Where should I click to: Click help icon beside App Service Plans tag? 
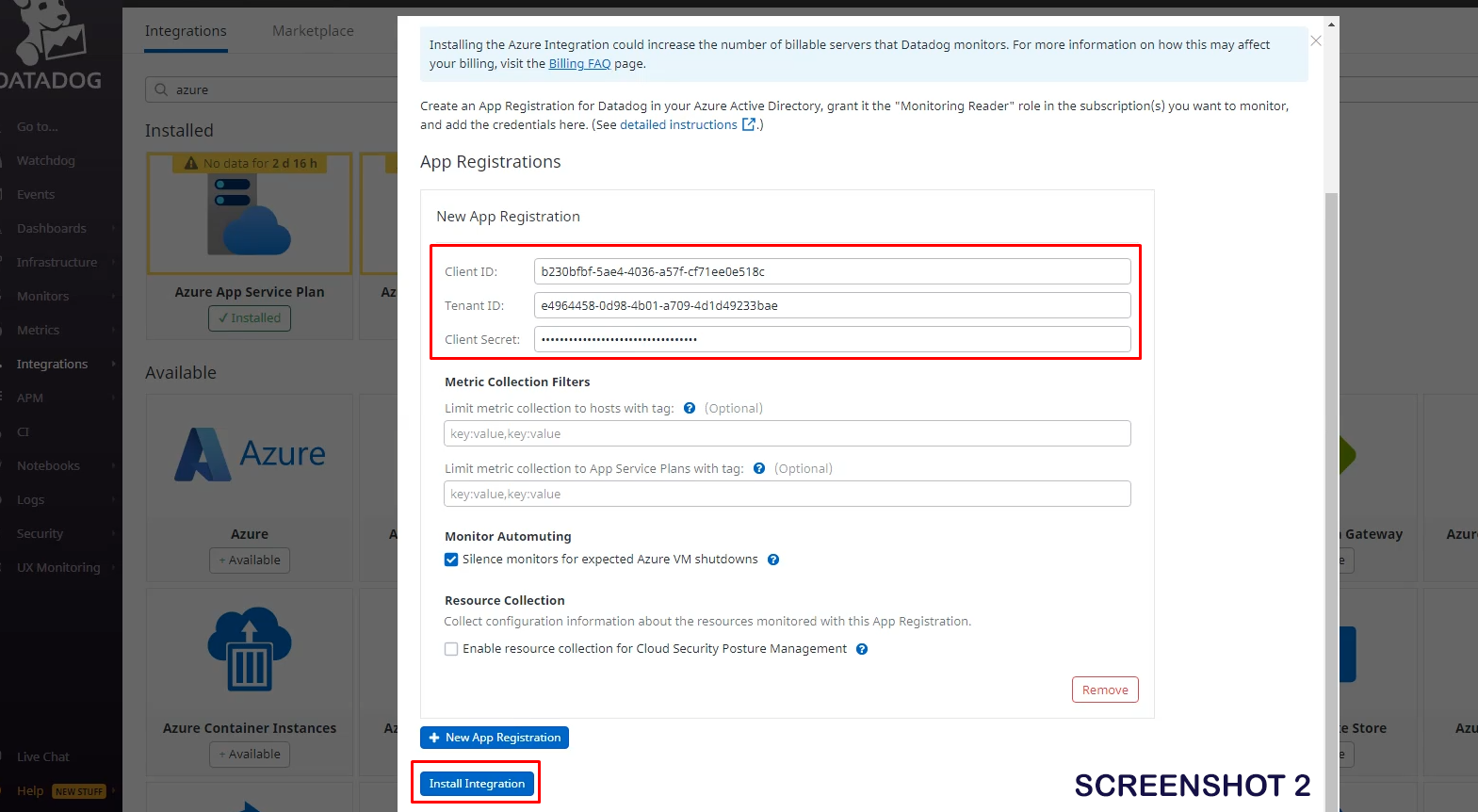click(759, 468)
